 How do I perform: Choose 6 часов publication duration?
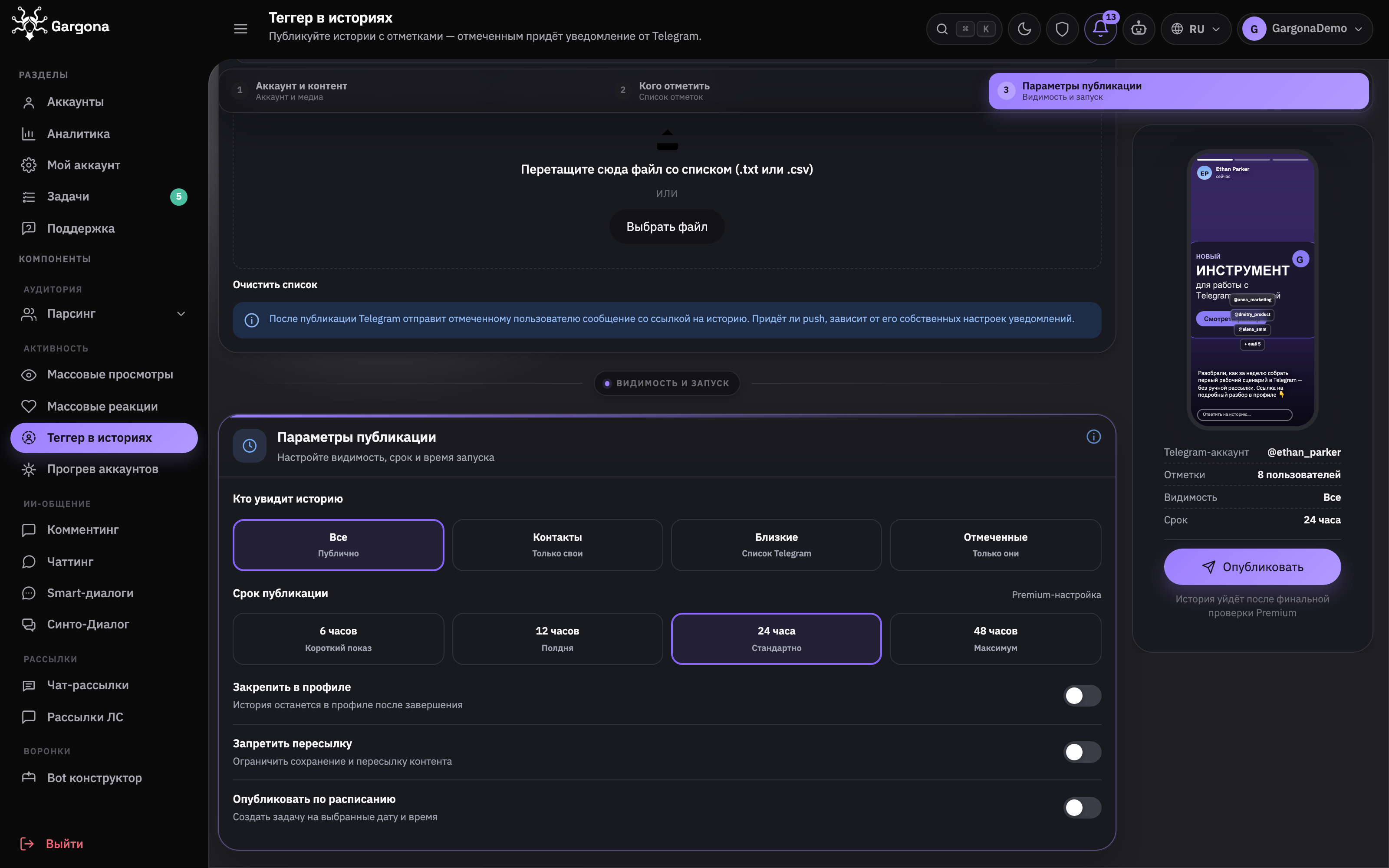click(x=338, y=639)
